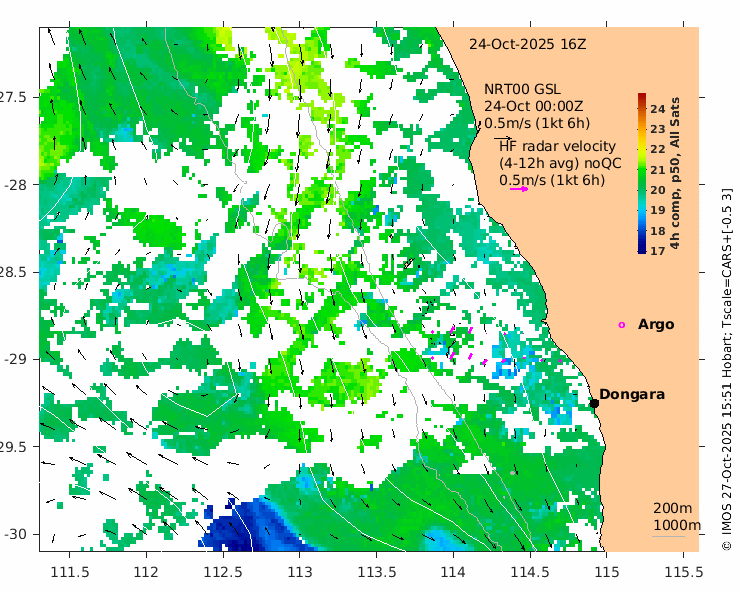Image resolution: width=740 pixels, height=592 pixels.
Task: Click the latitude tick label -28
Action: pyautogui.click(x=16, y=185)
